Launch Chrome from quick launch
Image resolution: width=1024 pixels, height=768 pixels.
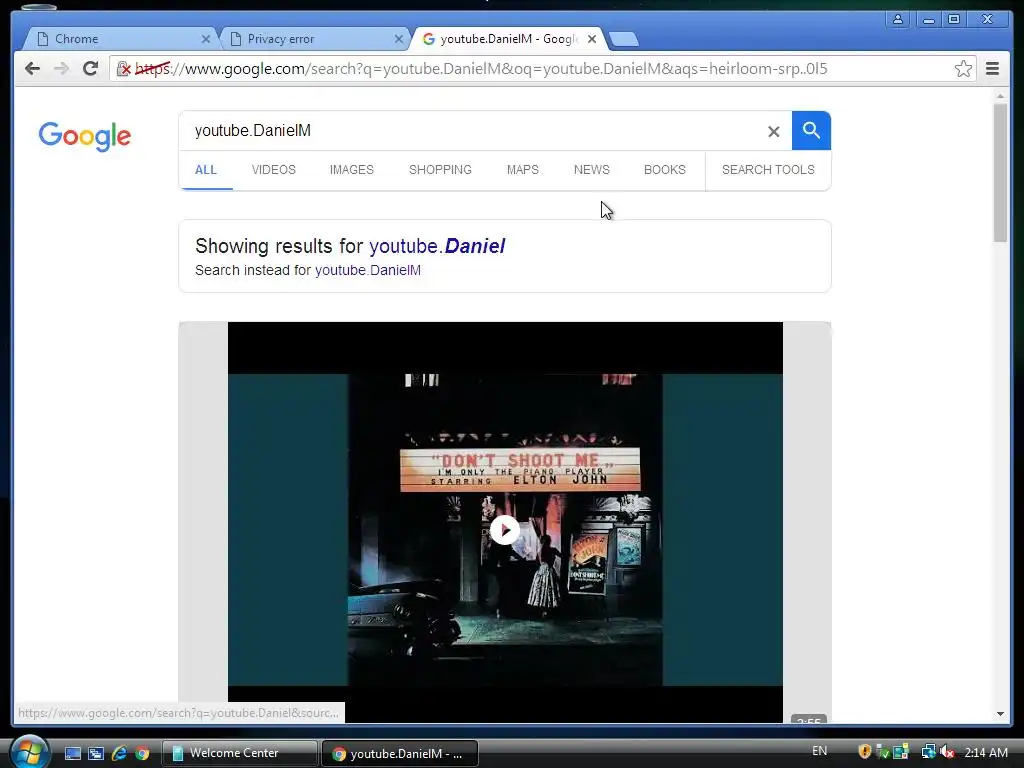[142, 753]
